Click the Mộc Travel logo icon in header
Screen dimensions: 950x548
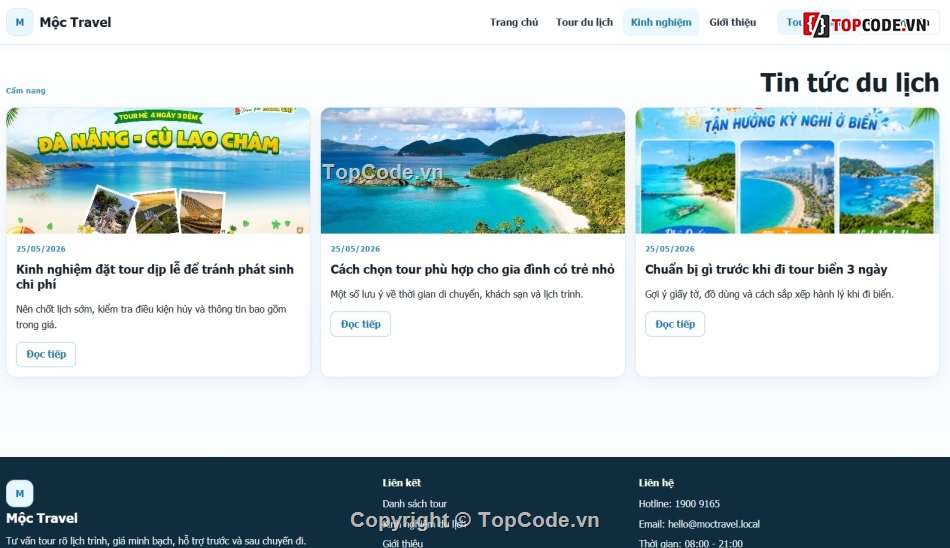tap(19, 22)
